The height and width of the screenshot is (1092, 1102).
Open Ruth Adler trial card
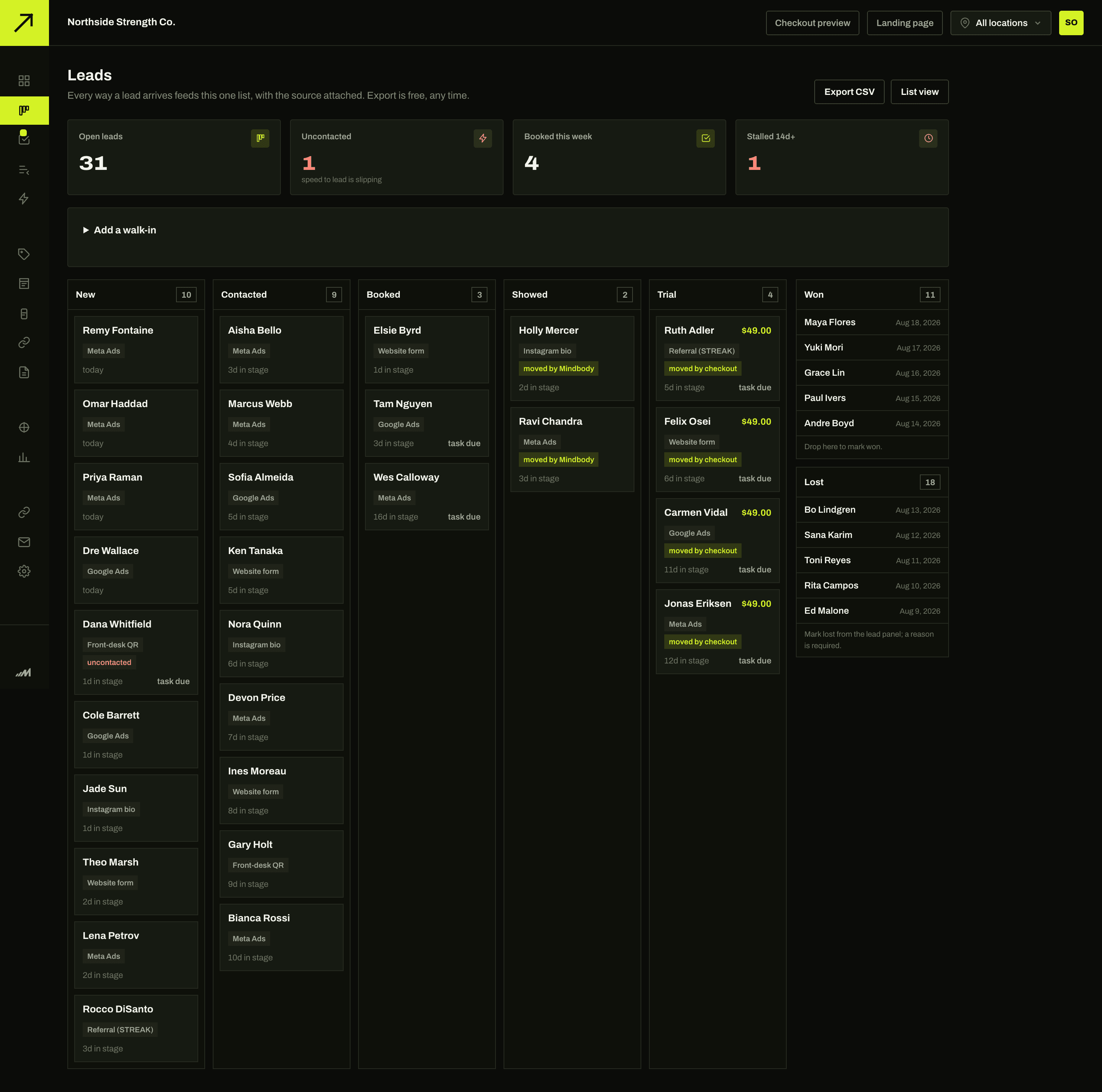click(717, 359)
